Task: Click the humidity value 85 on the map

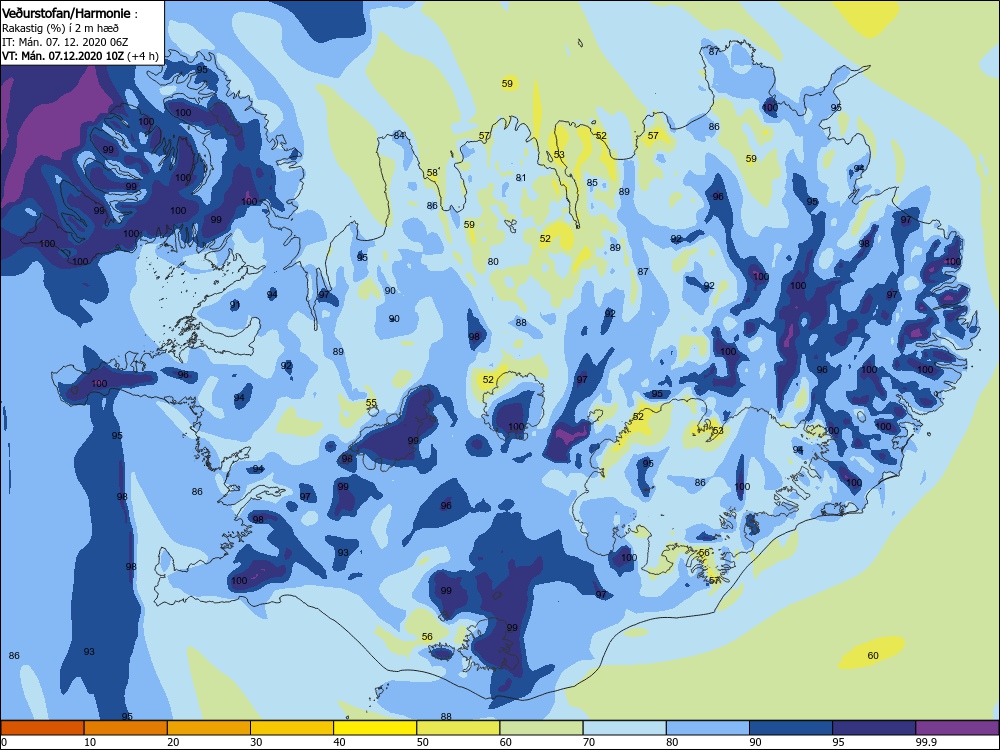Action: pyautogui.click(x=592, y=182)
